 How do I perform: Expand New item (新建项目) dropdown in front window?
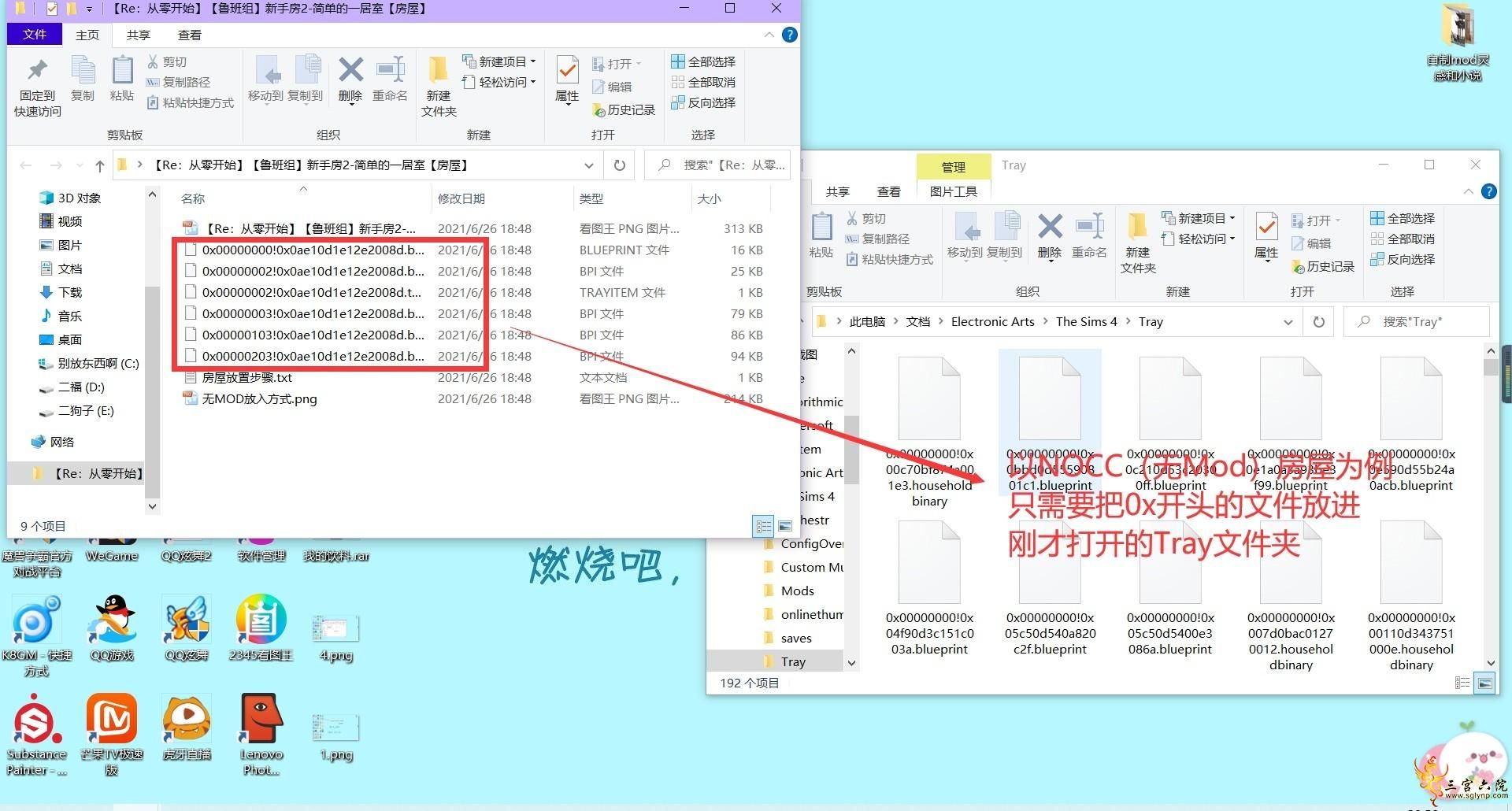500,61
